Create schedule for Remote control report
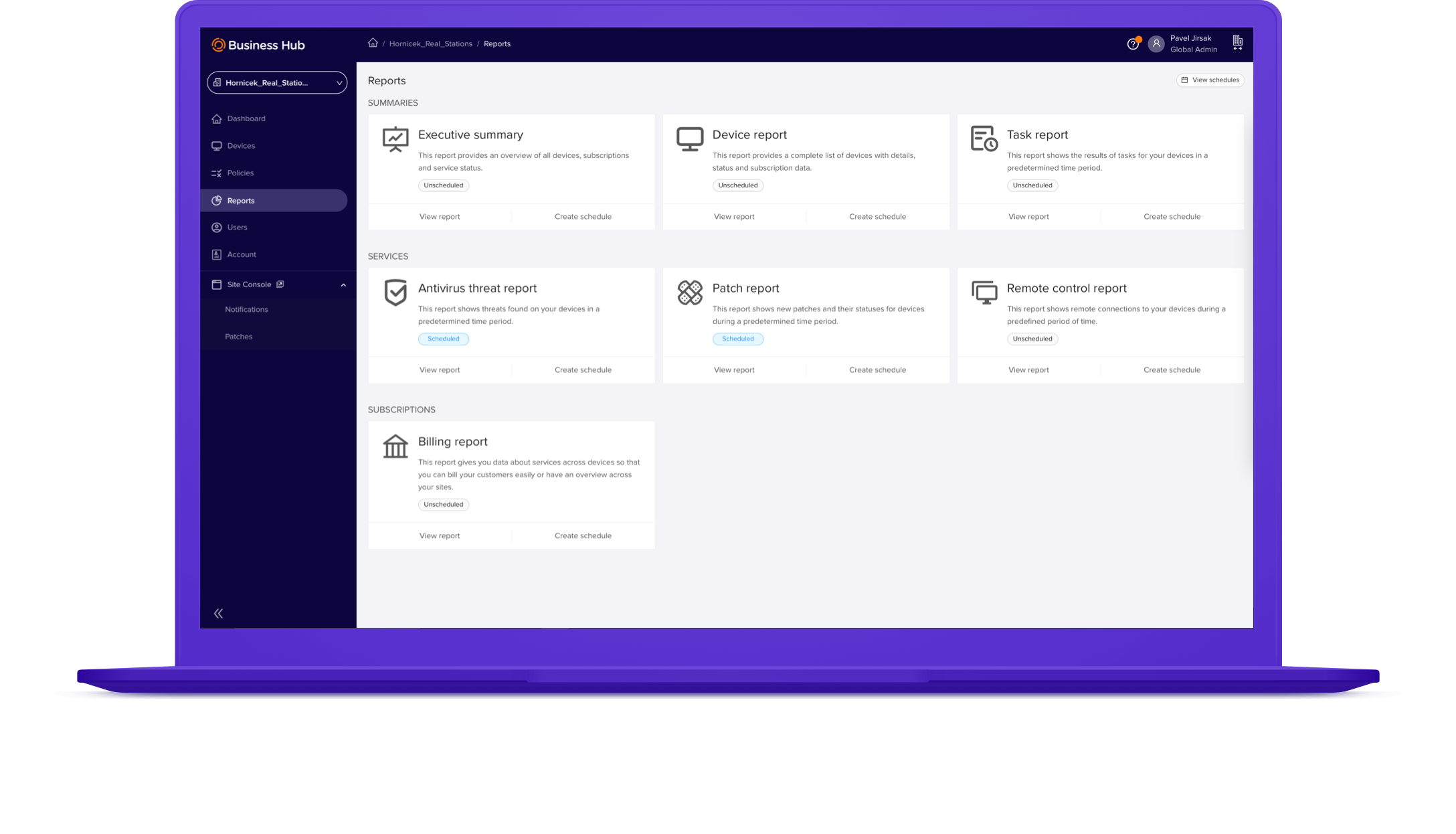 pos(1172,369)
